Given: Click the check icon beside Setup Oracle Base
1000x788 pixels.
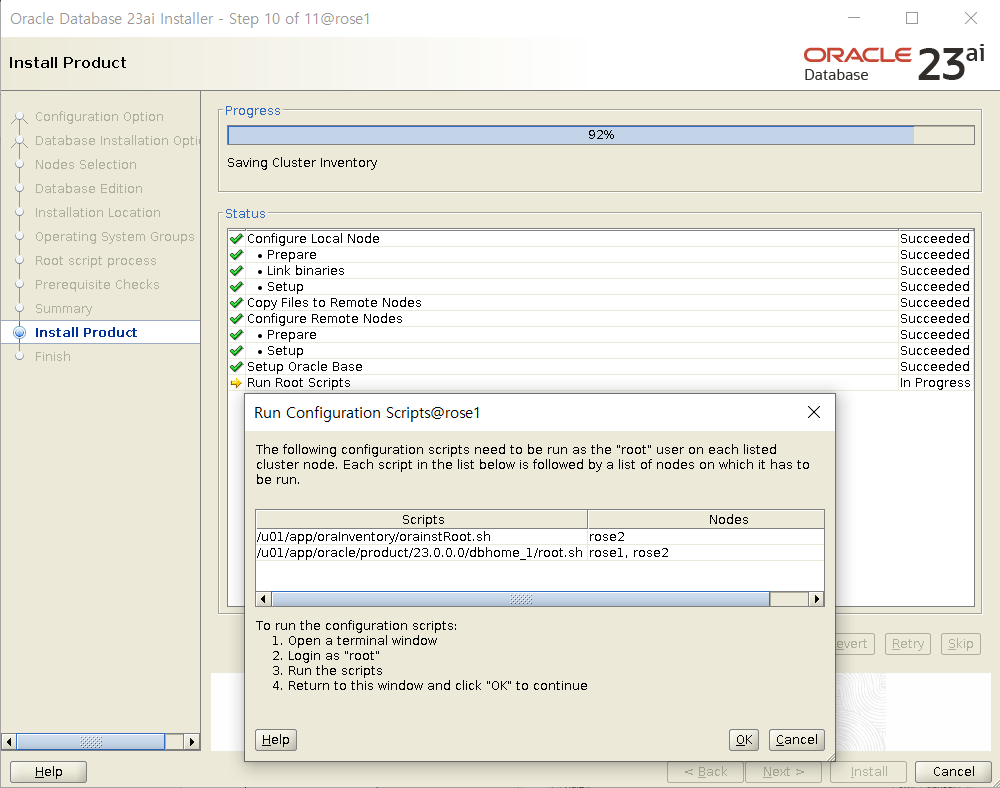Looking at the screenshot, I should [236, 367].
